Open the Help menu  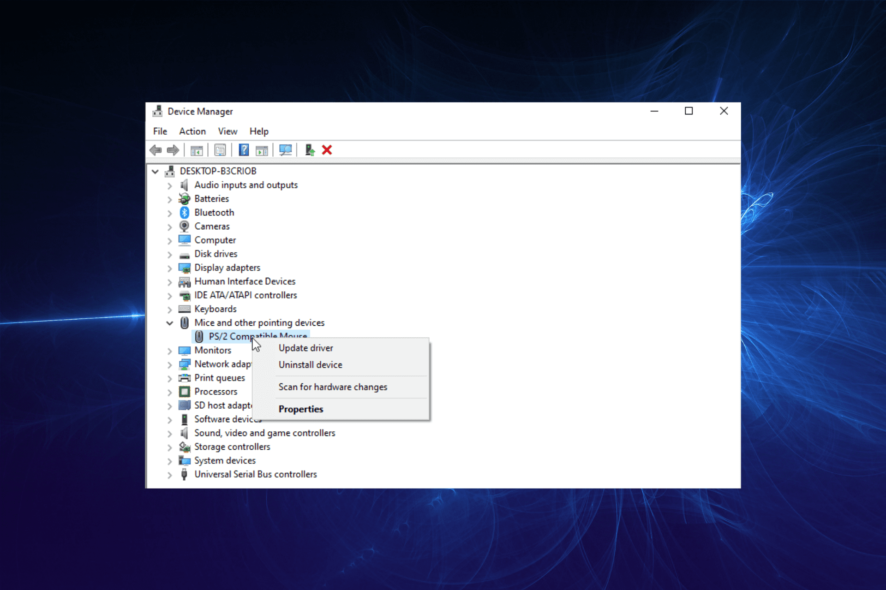click(259, 131)
